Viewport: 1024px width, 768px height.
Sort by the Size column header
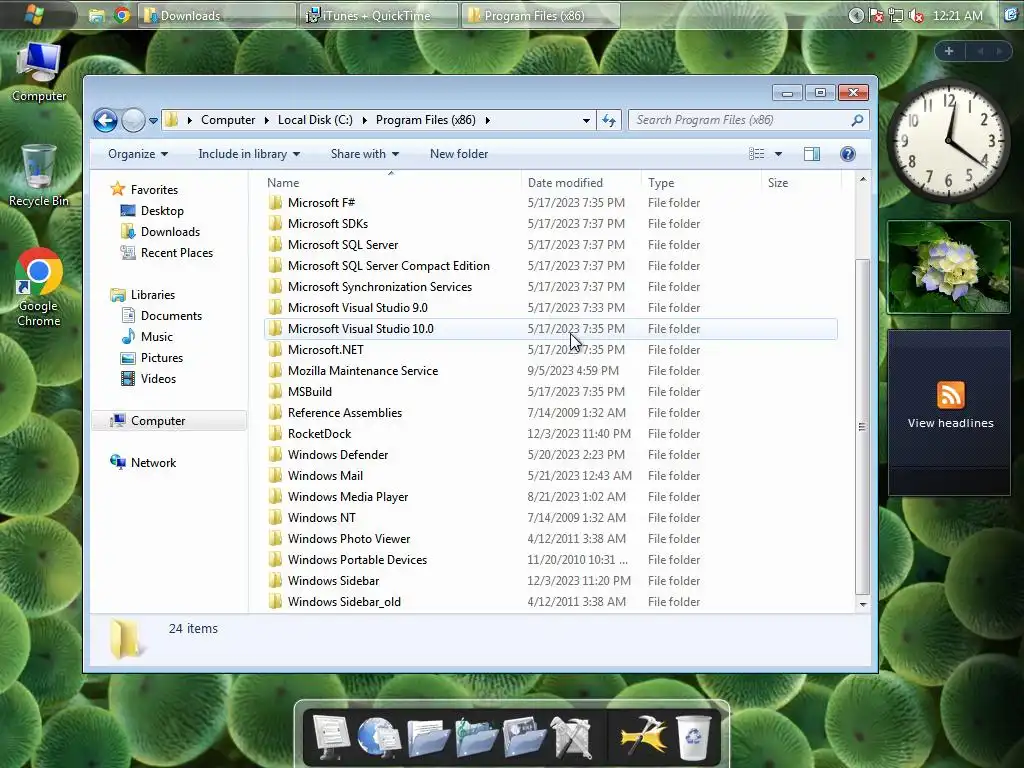(777, 183)
